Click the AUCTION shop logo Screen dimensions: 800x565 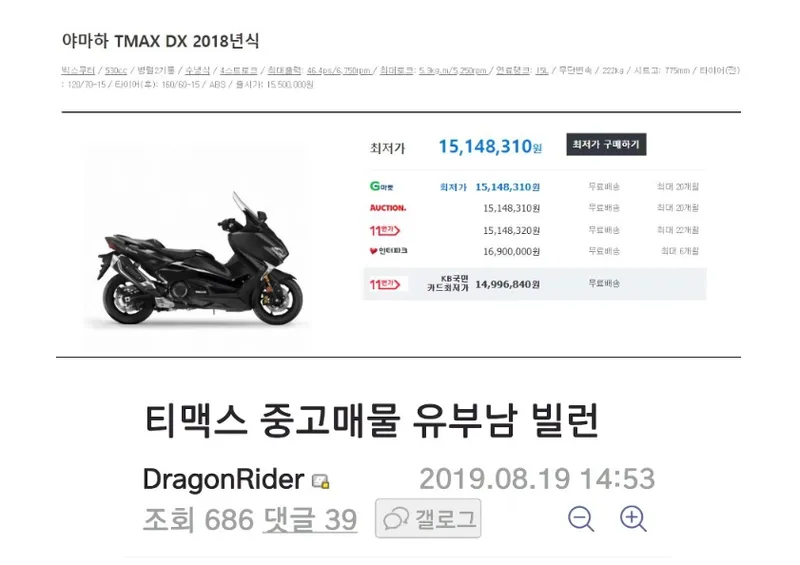pyautogui.click(x=388, y=208)
